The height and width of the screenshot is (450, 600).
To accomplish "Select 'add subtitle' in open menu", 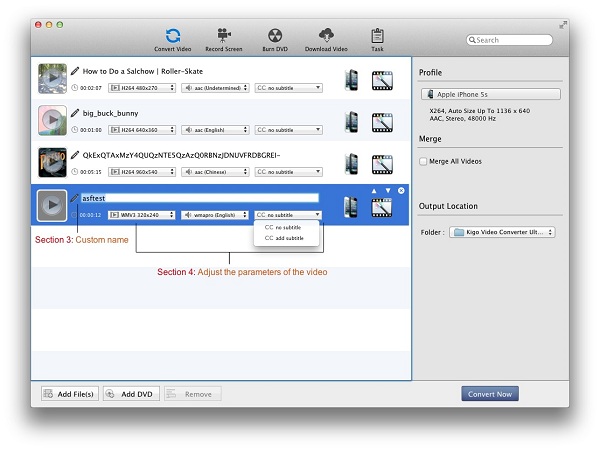I will [x=286, y=238].
